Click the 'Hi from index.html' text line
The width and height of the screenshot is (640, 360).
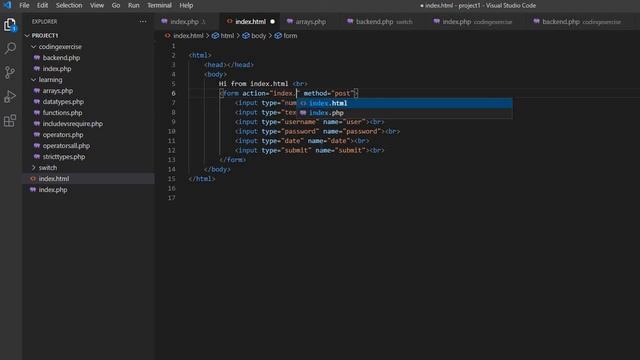(253, 84)
